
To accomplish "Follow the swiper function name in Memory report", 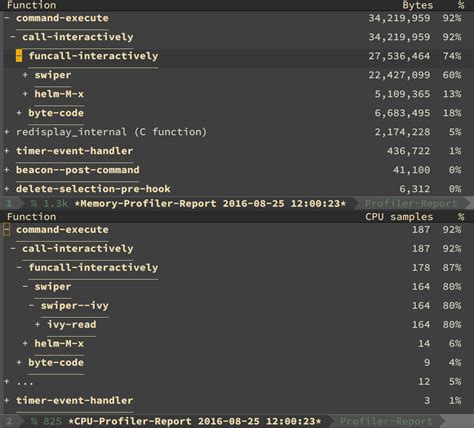I will point(53,75).
